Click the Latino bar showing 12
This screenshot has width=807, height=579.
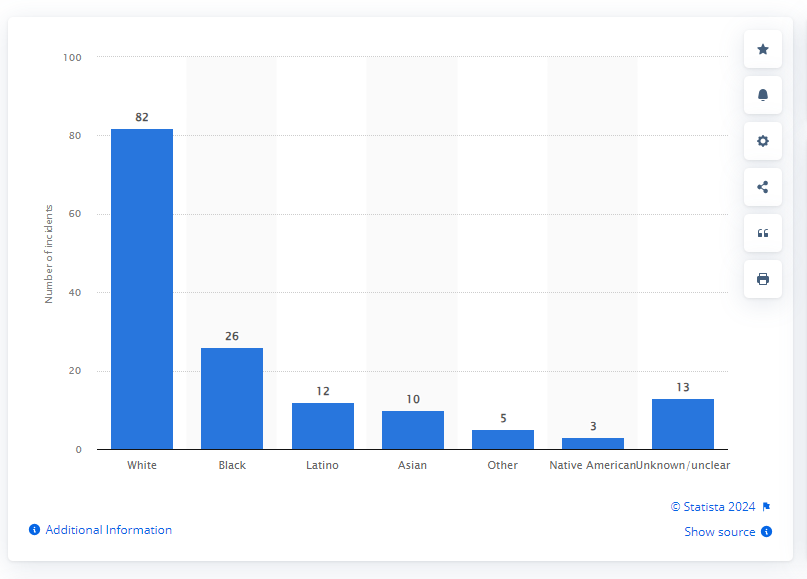tap(323, 426)
